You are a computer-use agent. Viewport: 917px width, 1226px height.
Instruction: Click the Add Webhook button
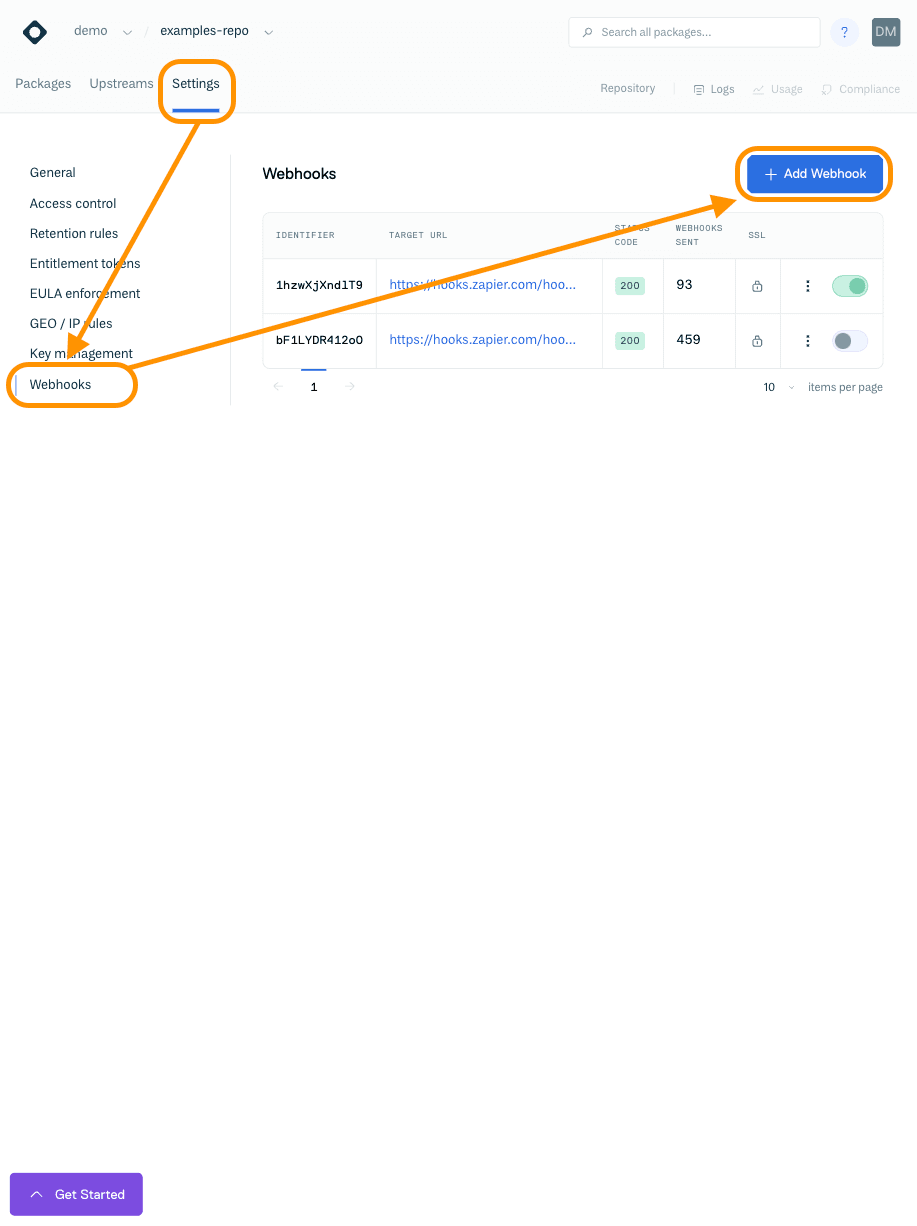[814, 174]
